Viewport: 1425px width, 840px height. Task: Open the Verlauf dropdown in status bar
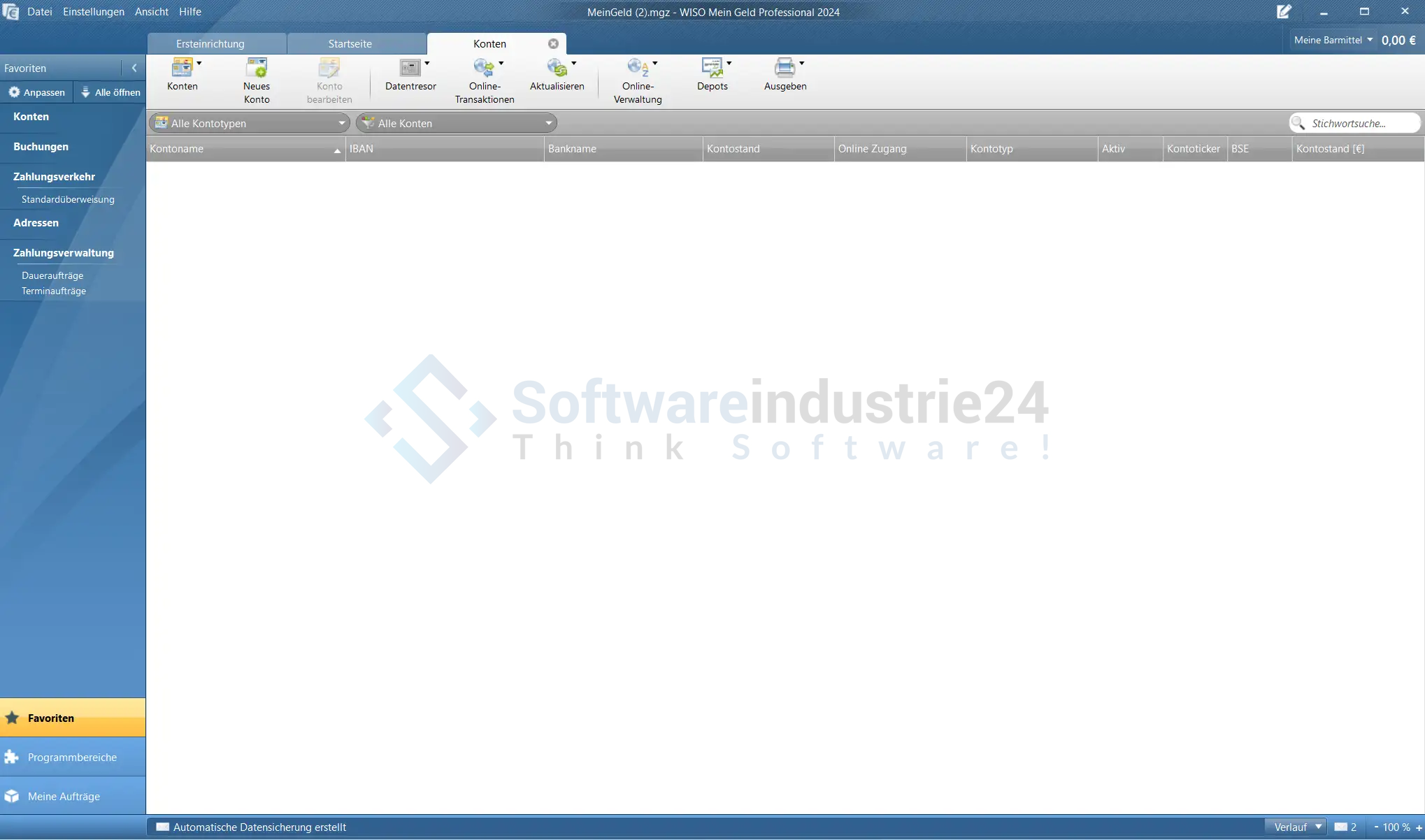(1298, 827)
